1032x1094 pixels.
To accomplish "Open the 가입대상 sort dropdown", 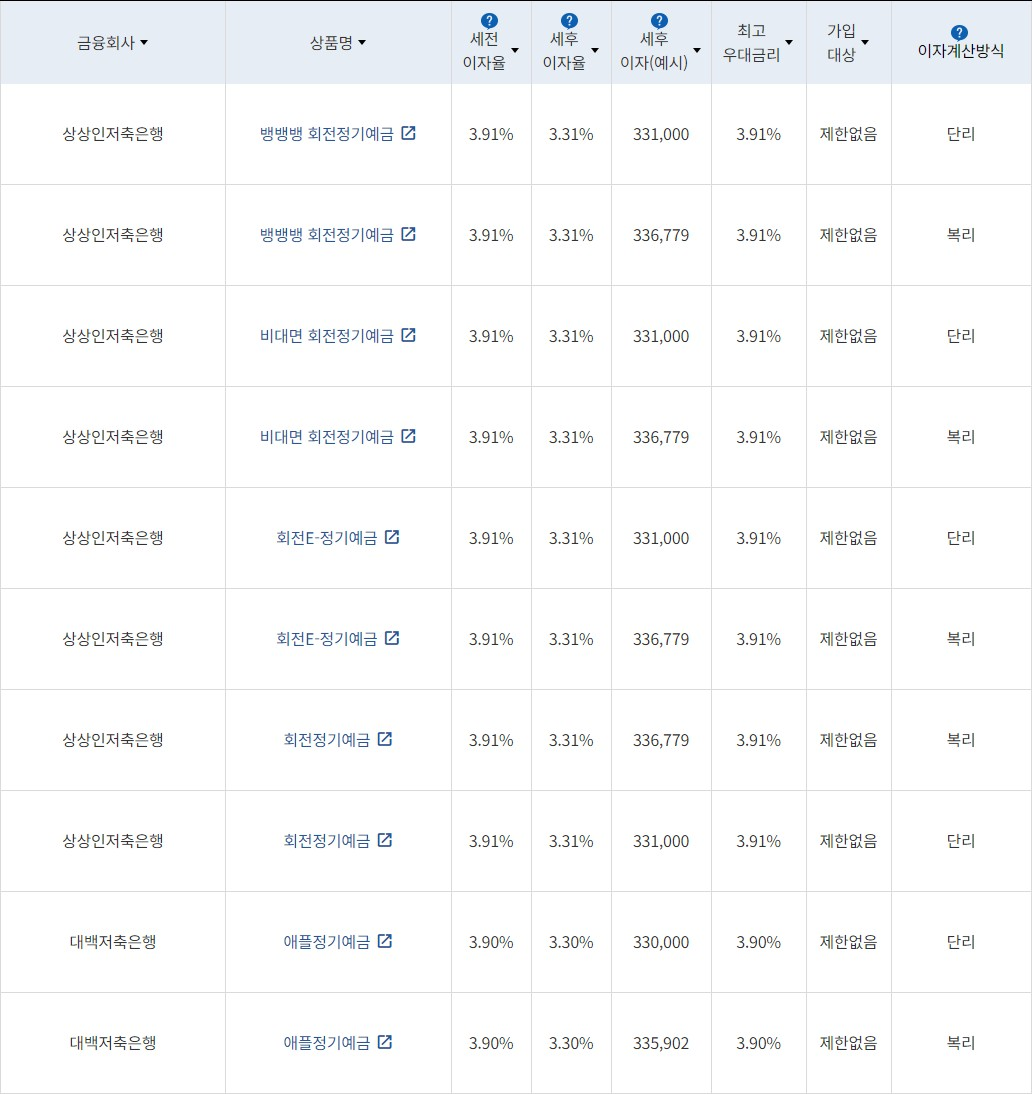I will pos(866,44).
